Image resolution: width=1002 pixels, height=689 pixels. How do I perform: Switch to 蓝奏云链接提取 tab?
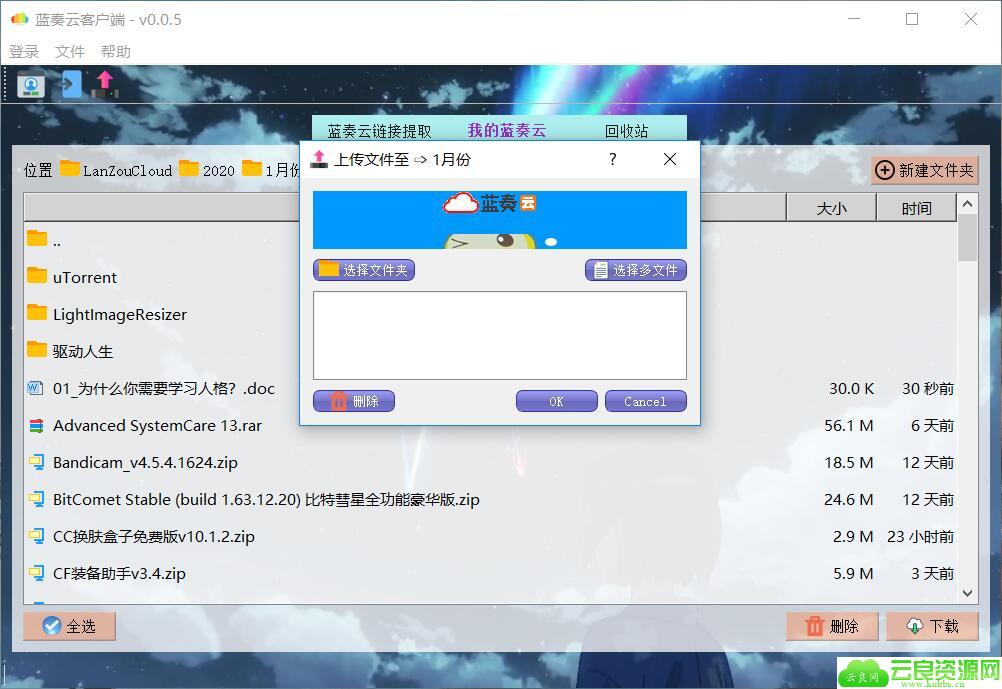point(380,131)
